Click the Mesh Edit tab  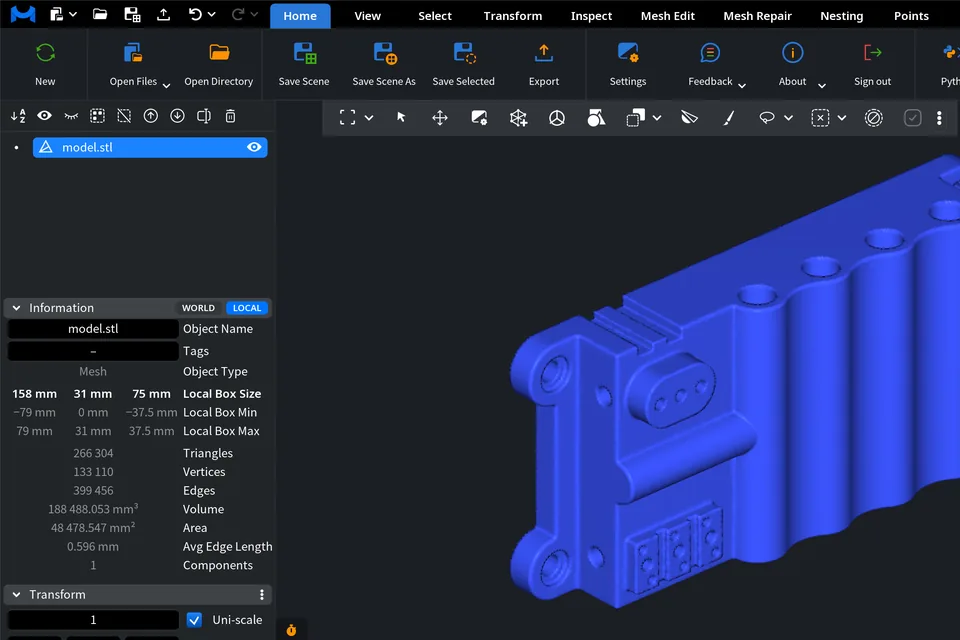click(667, 16)
